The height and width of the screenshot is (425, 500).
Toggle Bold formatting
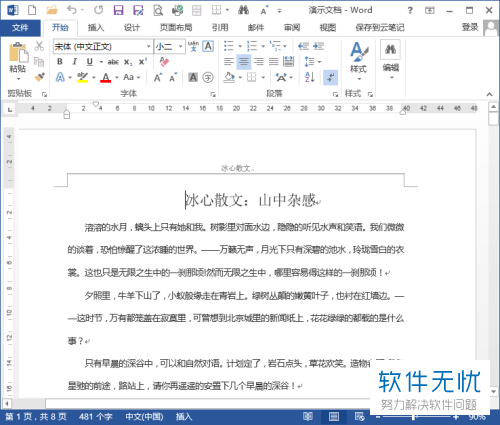pos(60,62)
